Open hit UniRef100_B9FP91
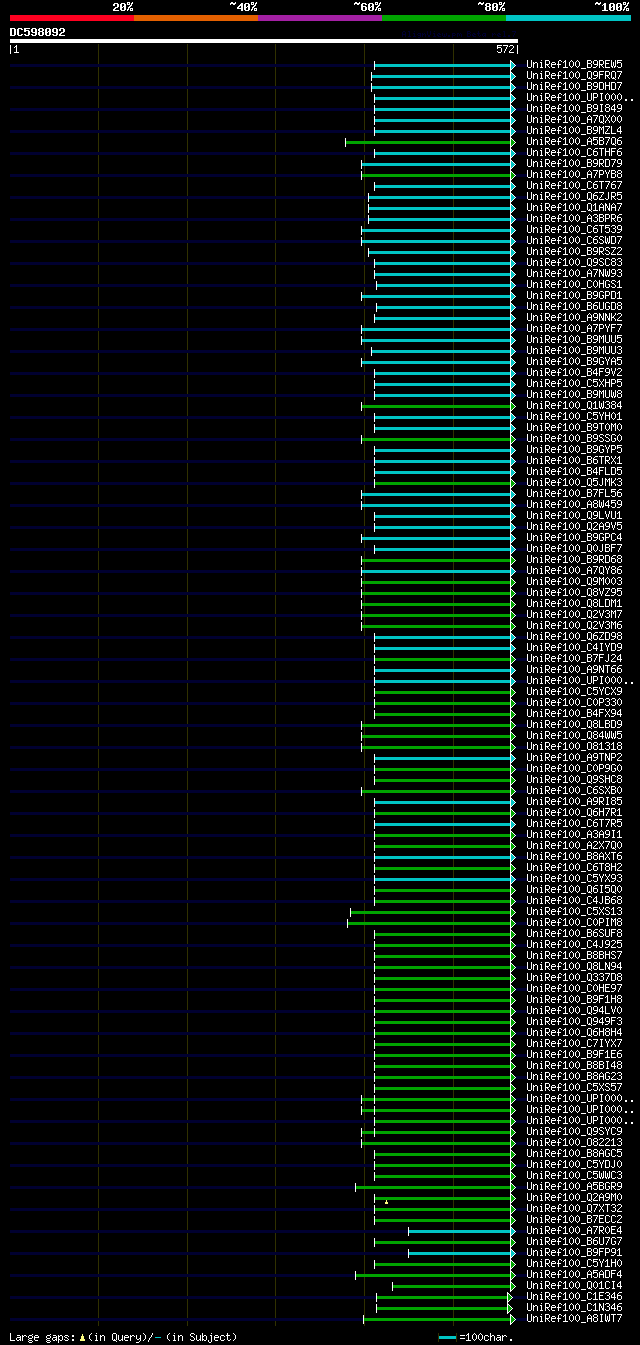 [574, 1252]
